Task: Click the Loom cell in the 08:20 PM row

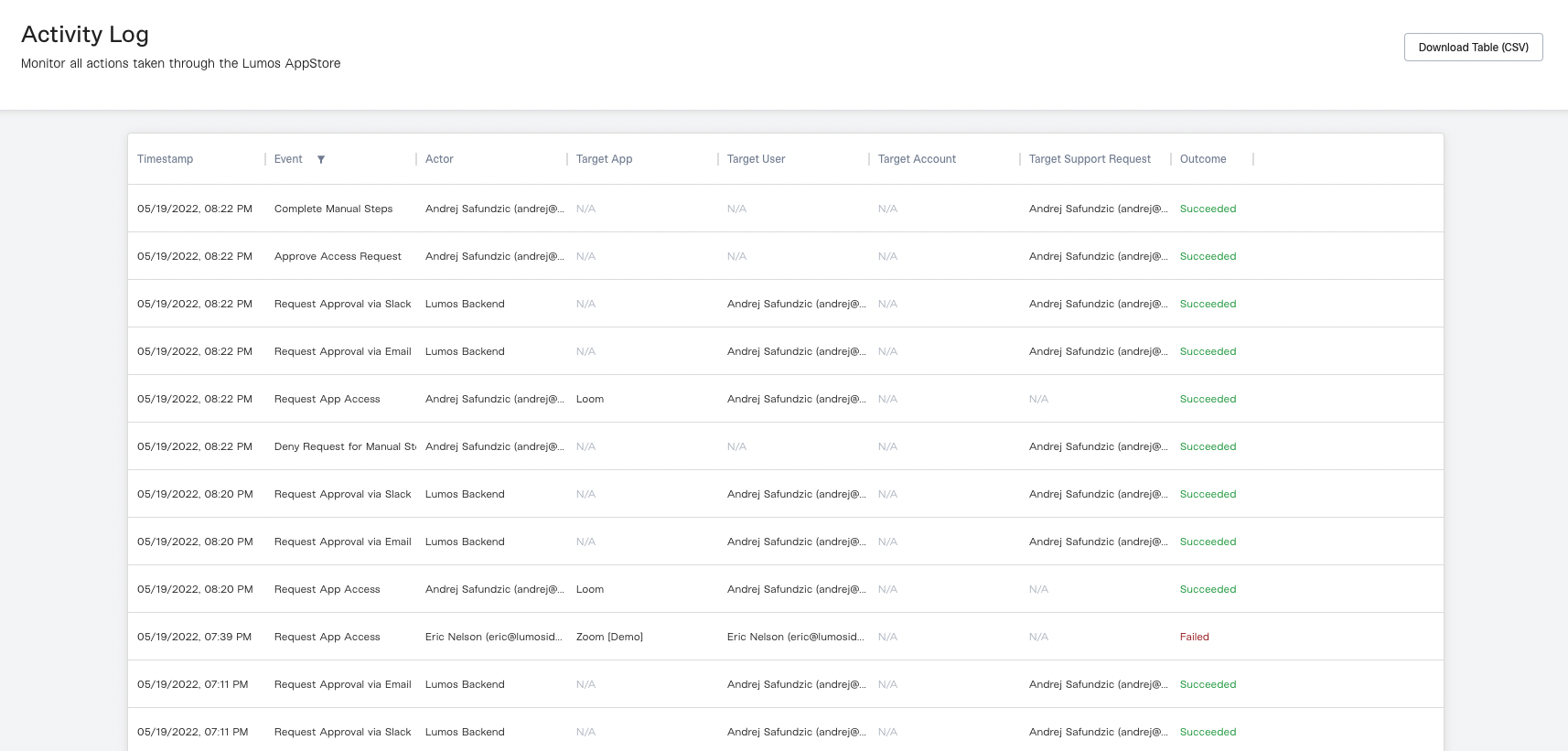Action: [590, 589]
